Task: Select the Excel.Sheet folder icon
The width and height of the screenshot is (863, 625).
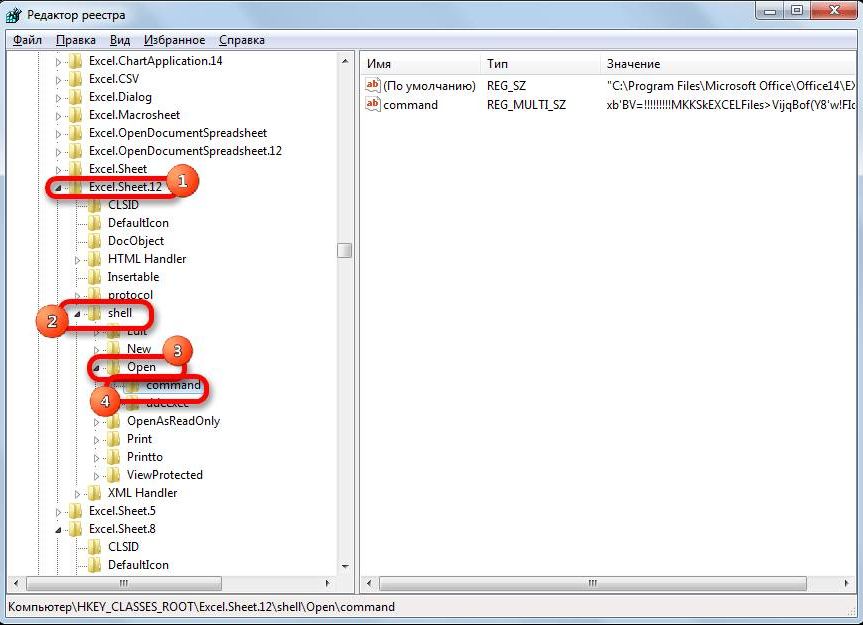Action: [x=76, y=169]
